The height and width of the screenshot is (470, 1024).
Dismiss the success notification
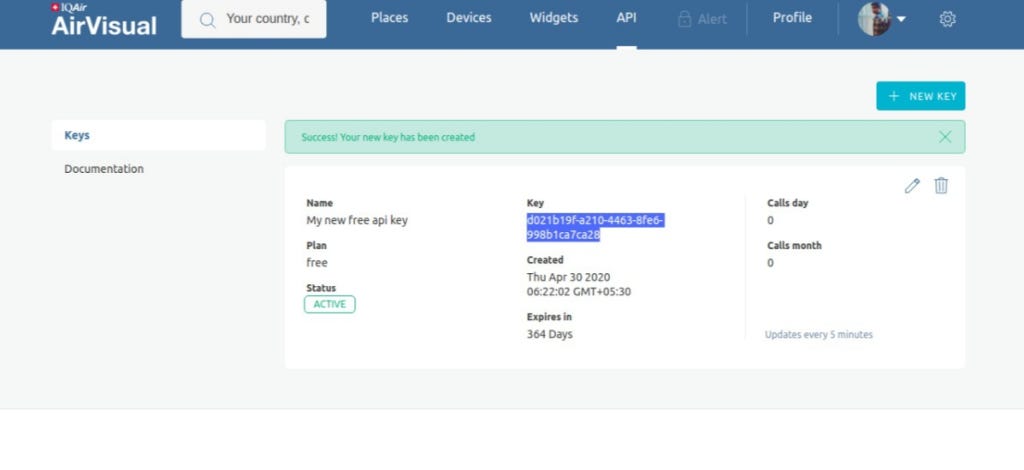click(945, 136)
